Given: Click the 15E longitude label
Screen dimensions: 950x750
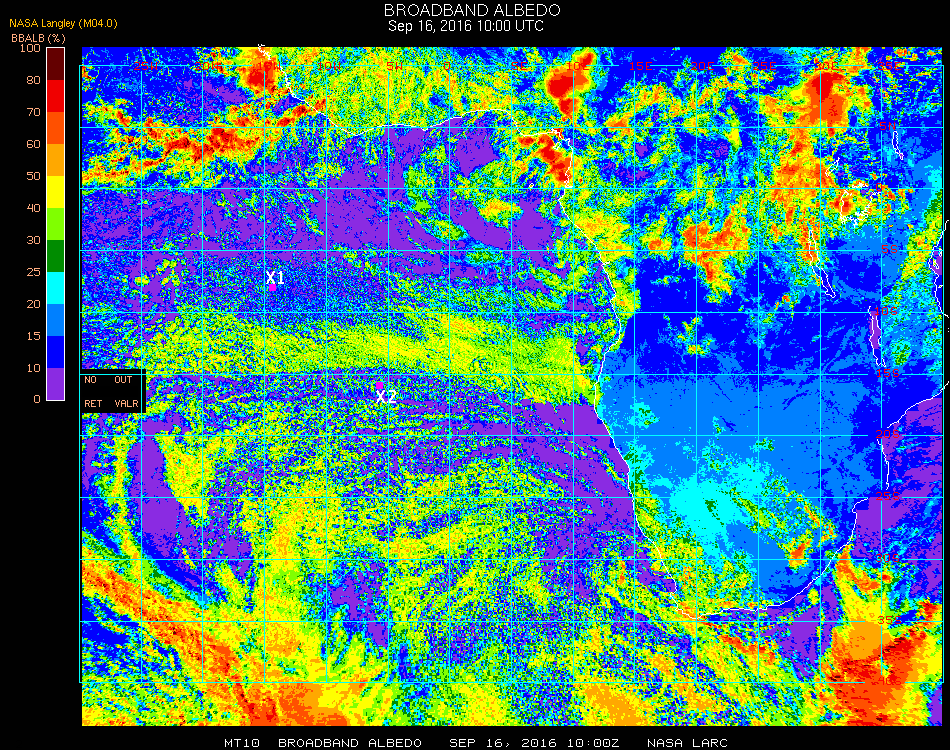Looking at the screenshot, I should tap(640, 65).
